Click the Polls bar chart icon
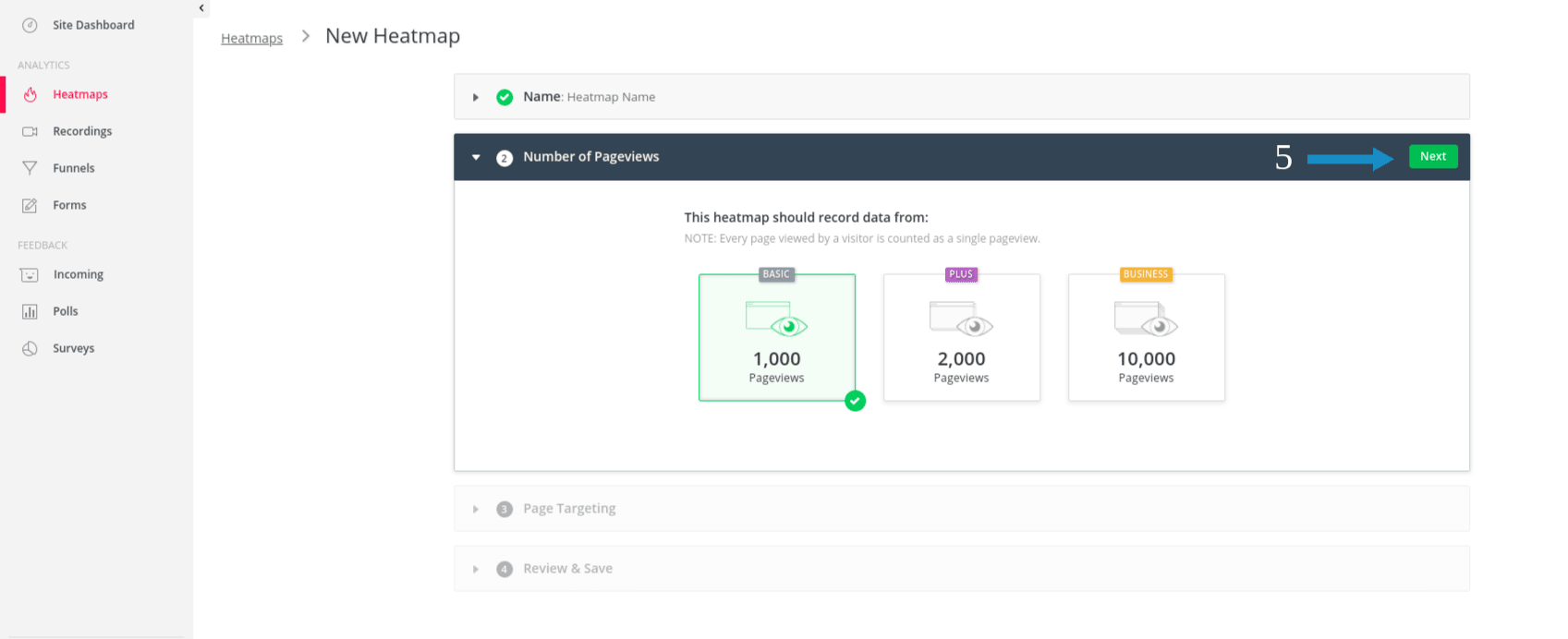 click(30, 311)
